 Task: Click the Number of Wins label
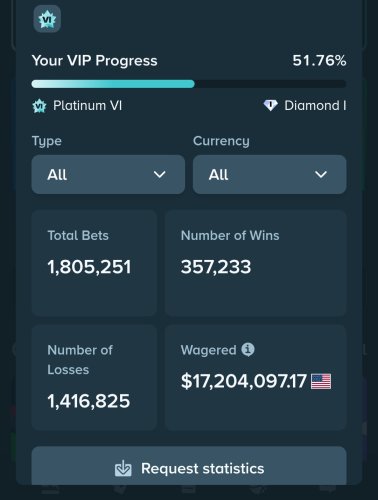click(x=230, y=236)
